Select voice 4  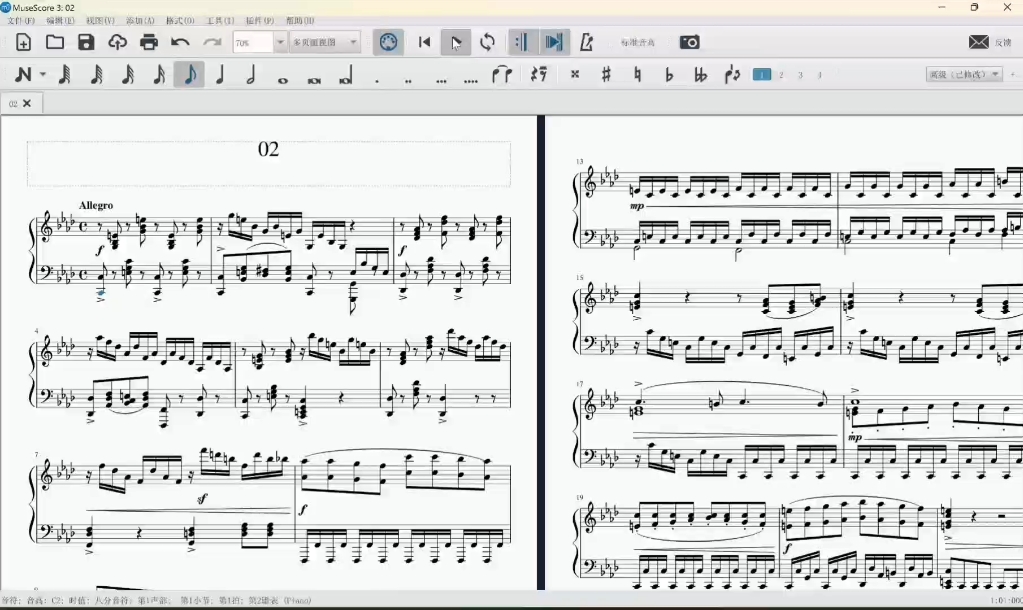point(819,75)
